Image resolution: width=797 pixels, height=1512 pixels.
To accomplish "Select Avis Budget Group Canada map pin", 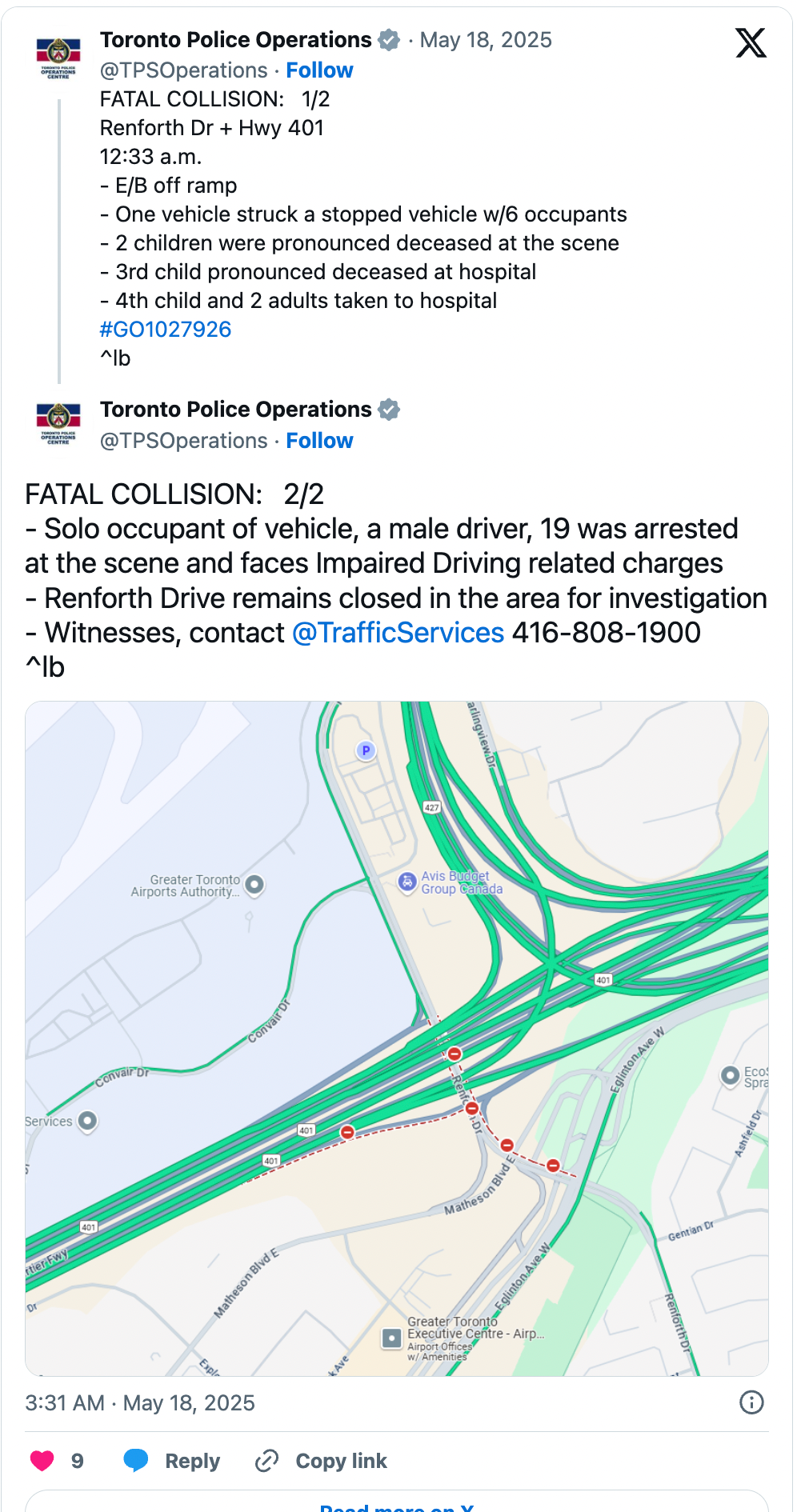I will (407, 882).
